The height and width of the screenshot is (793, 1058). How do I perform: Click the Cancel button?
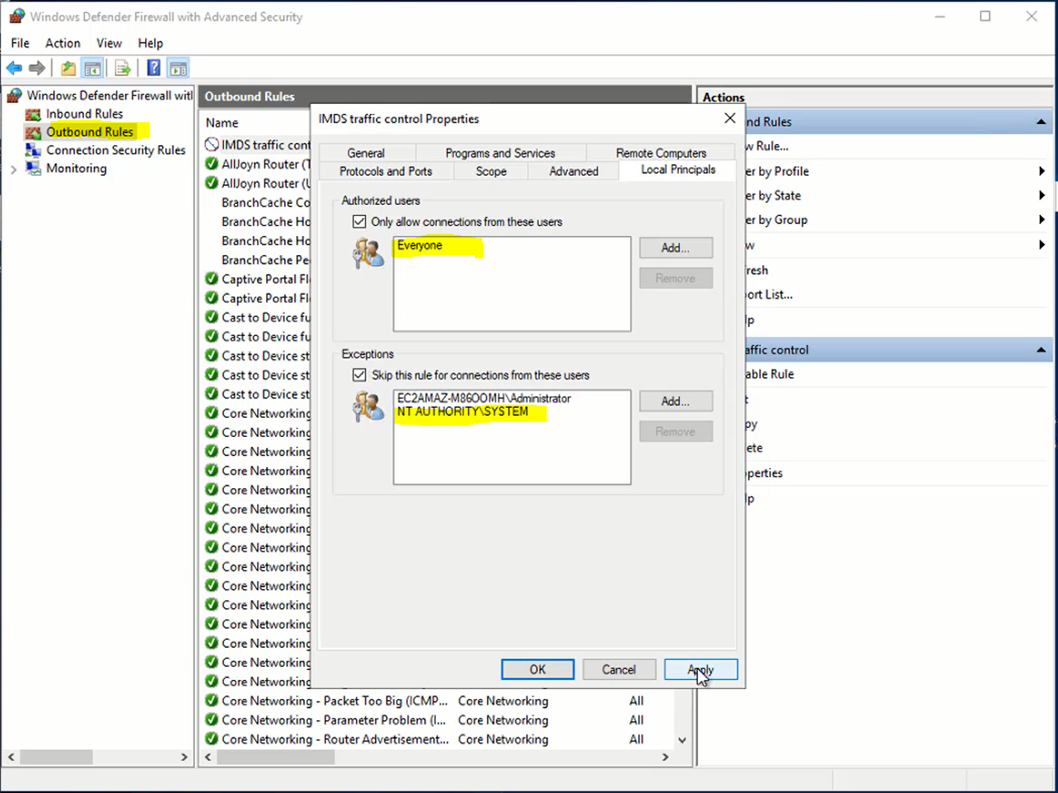[619, 669]
